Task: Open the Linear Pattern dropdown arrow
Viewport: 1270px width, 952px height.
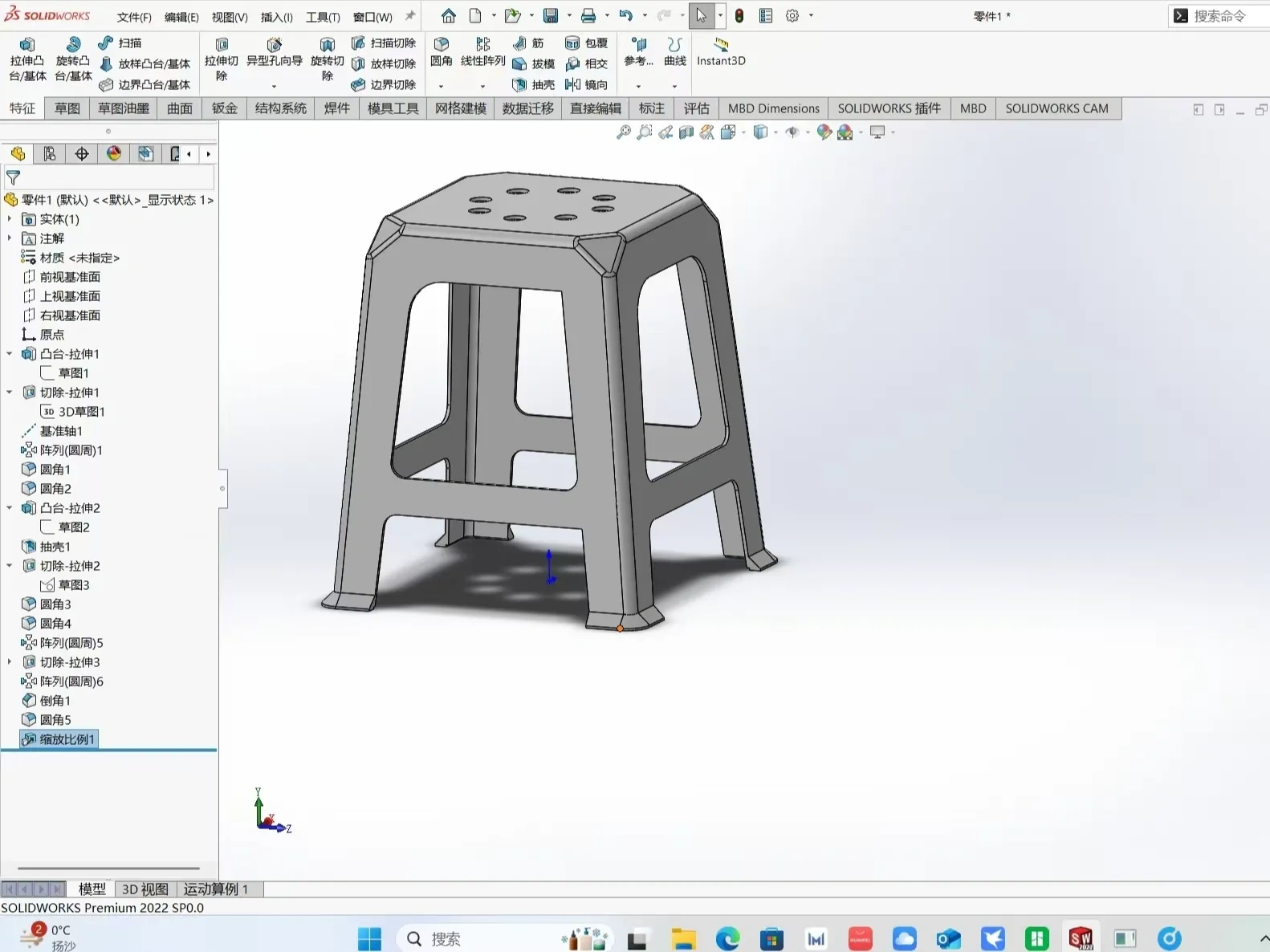Action: pyautogui.click(x=482, y=86)
